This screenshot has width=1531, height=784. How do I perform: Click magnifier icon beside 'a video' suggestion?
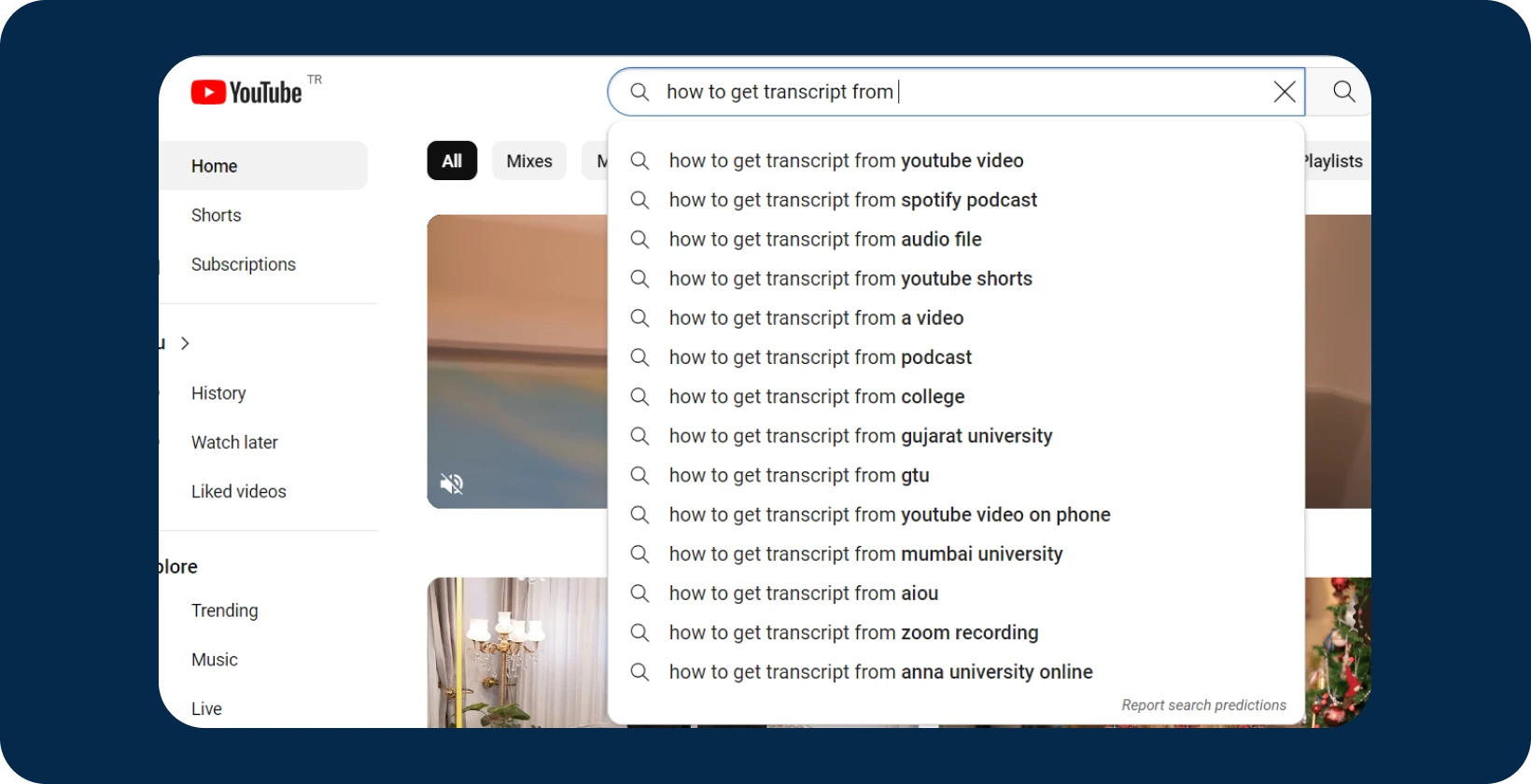coord(639,317)
